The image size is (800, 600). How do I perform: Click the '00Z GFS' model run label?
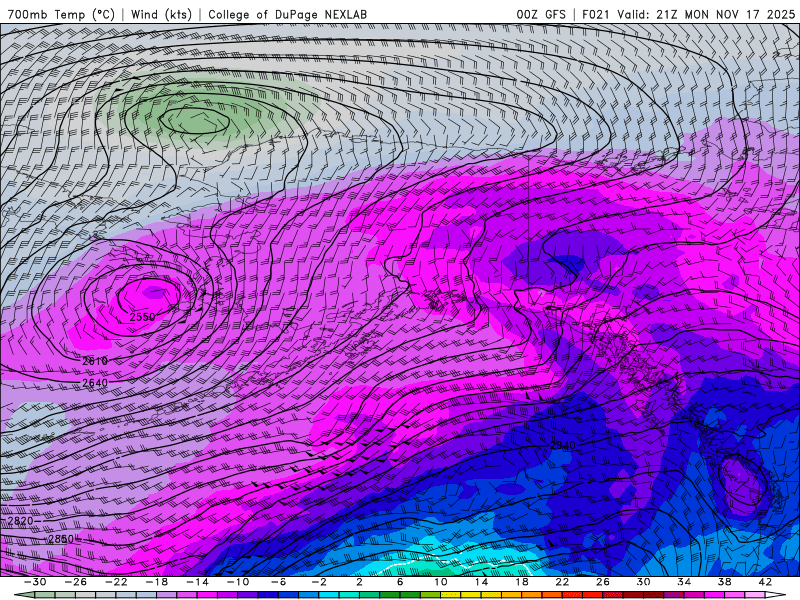click(541, 14)
